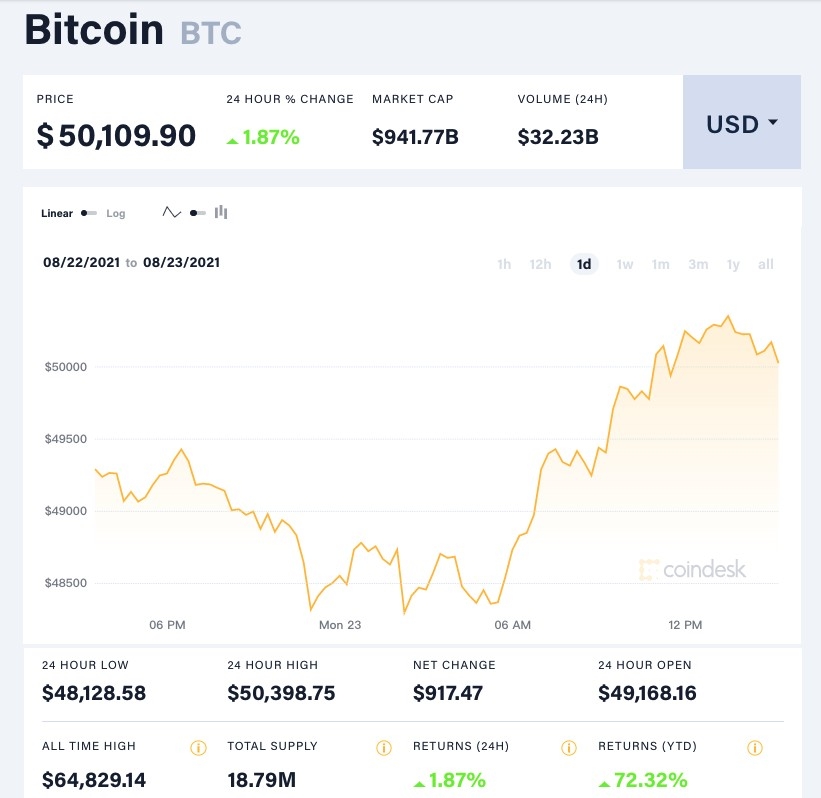Open info tooltip next to Returns (YTD)
Image resolution: width=821 pixels, height=798 pixels.
(756, 746)
